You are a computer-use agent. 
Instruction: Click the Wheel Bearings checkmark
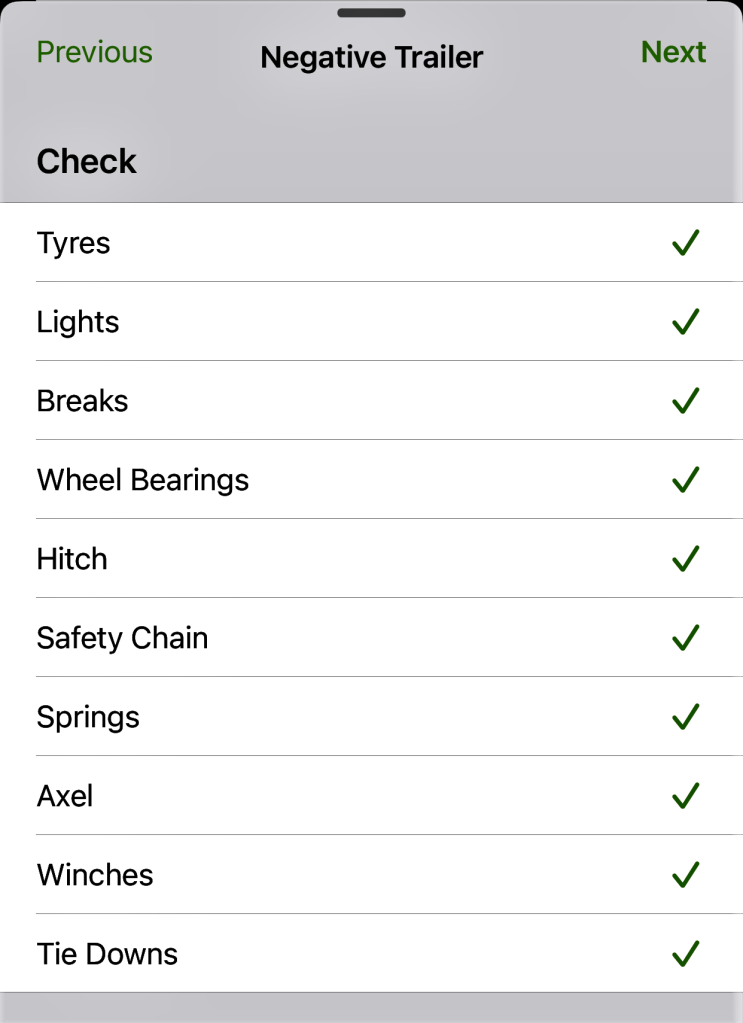685,480
